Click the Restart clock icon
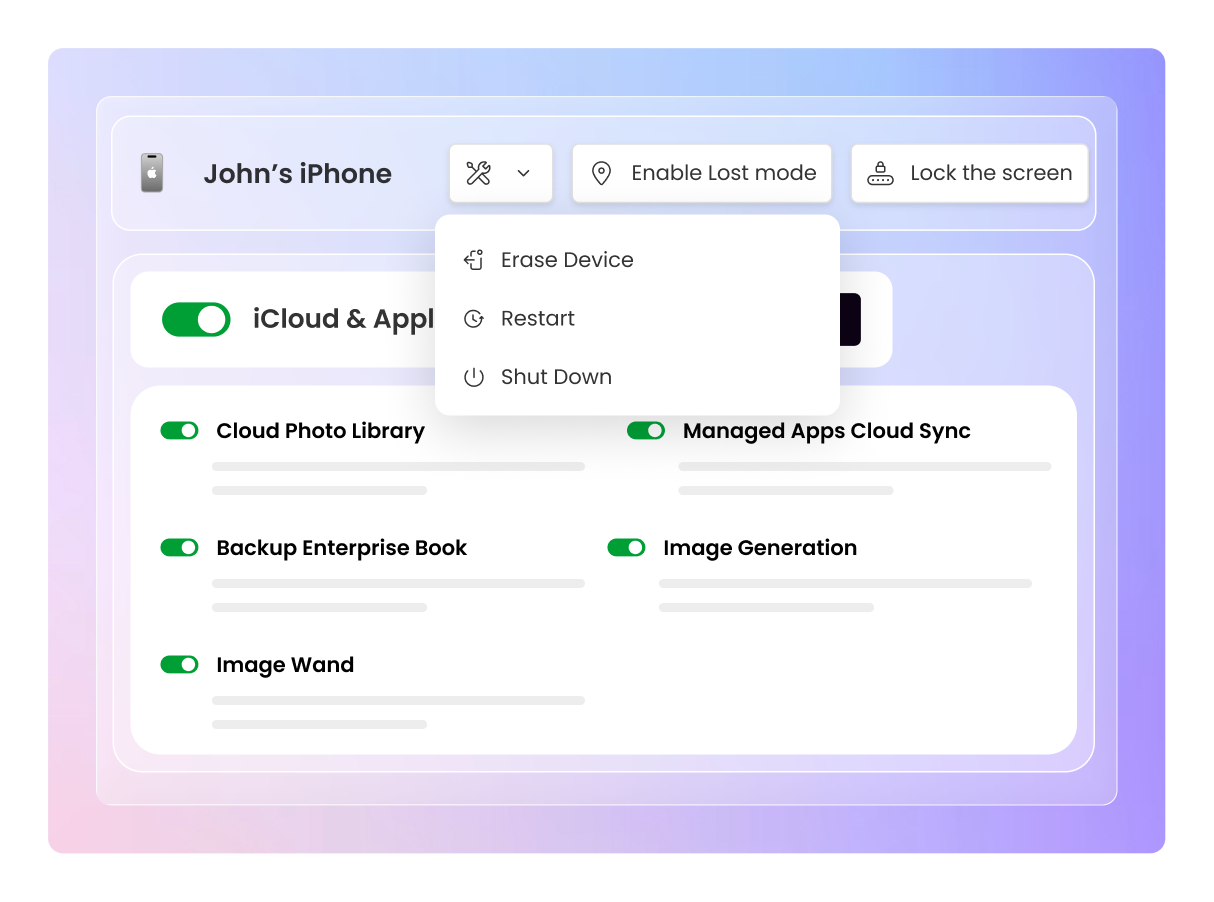 click(x=473, y=319)
